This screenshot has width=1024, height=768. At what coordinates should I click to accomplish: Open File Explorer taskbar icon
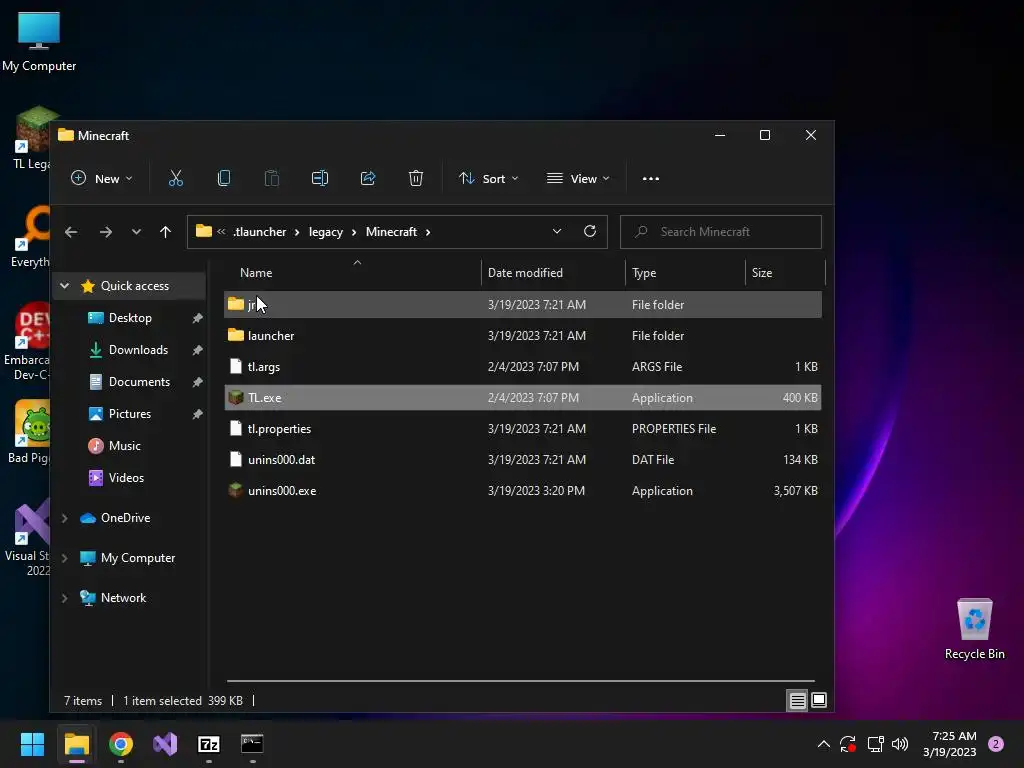tap(77, 744)
